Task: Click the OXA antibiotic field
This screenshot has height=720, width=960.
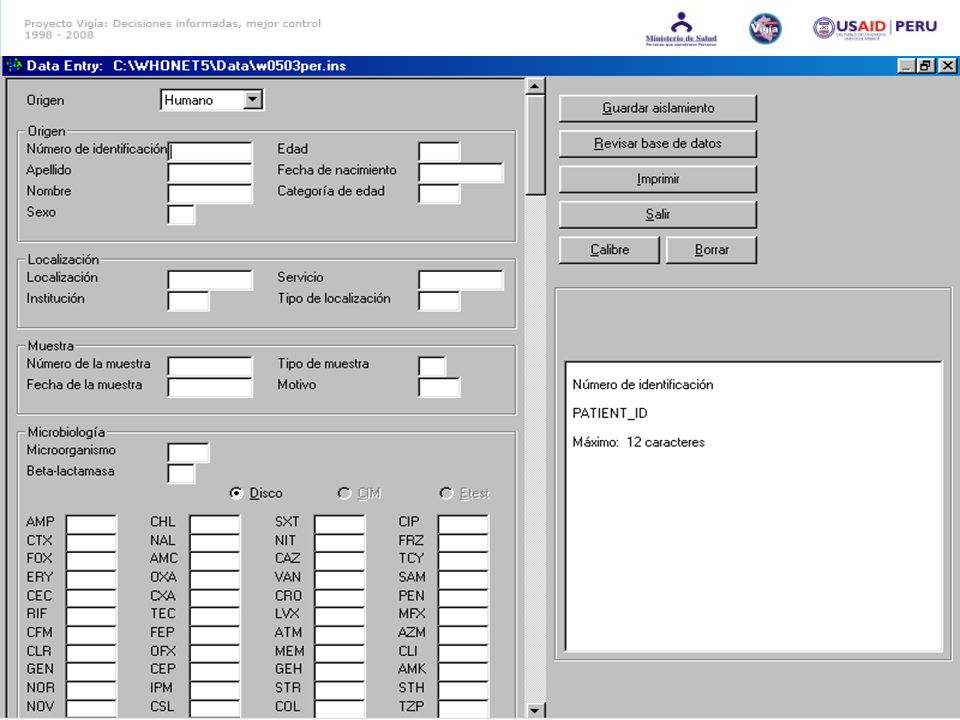Action: 215,579
